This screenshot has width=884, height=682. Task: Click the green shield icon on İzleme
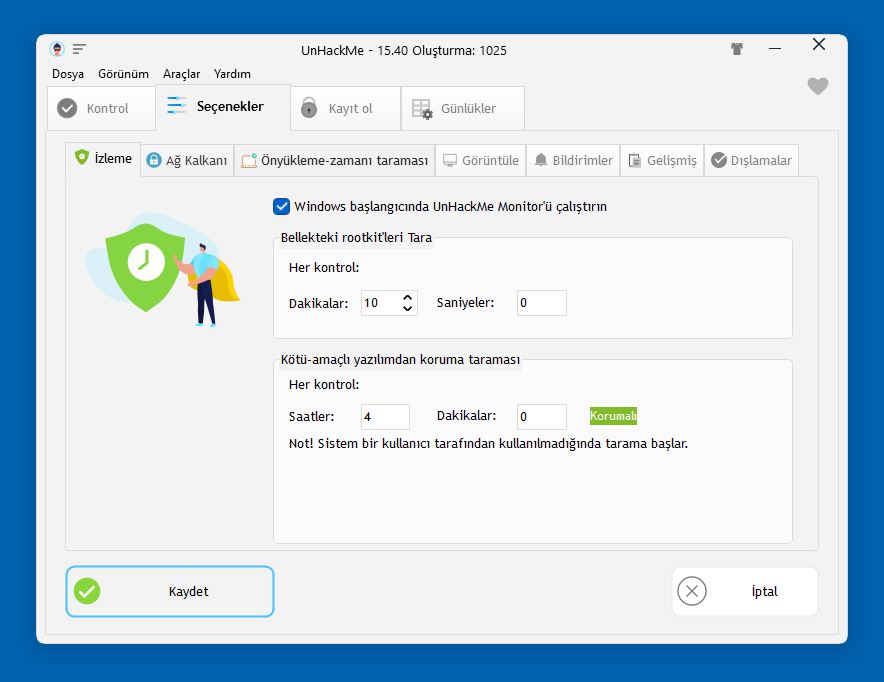click(x=82, y=157)
